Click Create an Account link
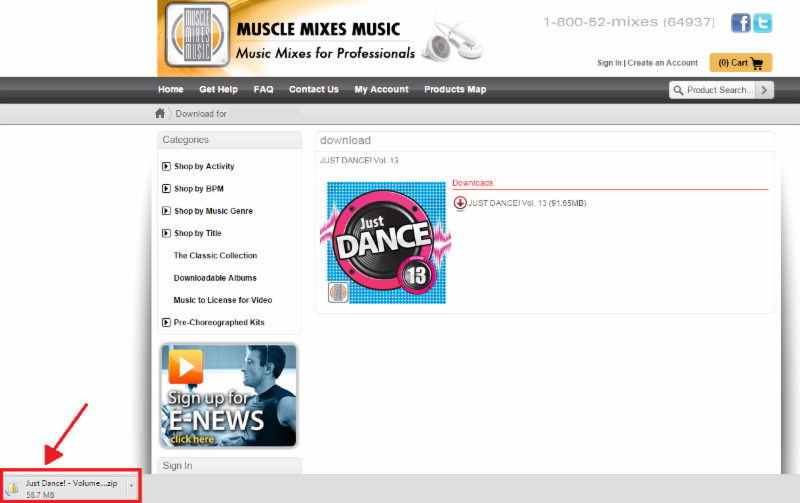800x503 pixels. point(662,63)
